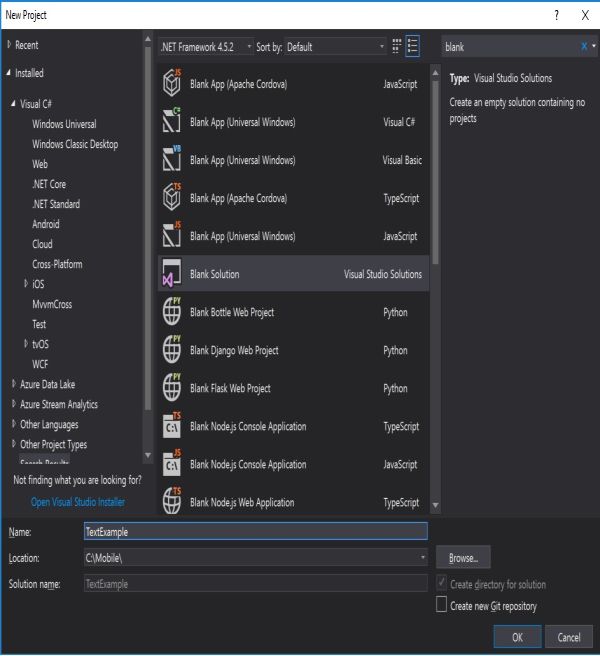This screenshot has height=656, width=600.
Task: Select Windows Classic Desktop category
Action: pos(75,144)
